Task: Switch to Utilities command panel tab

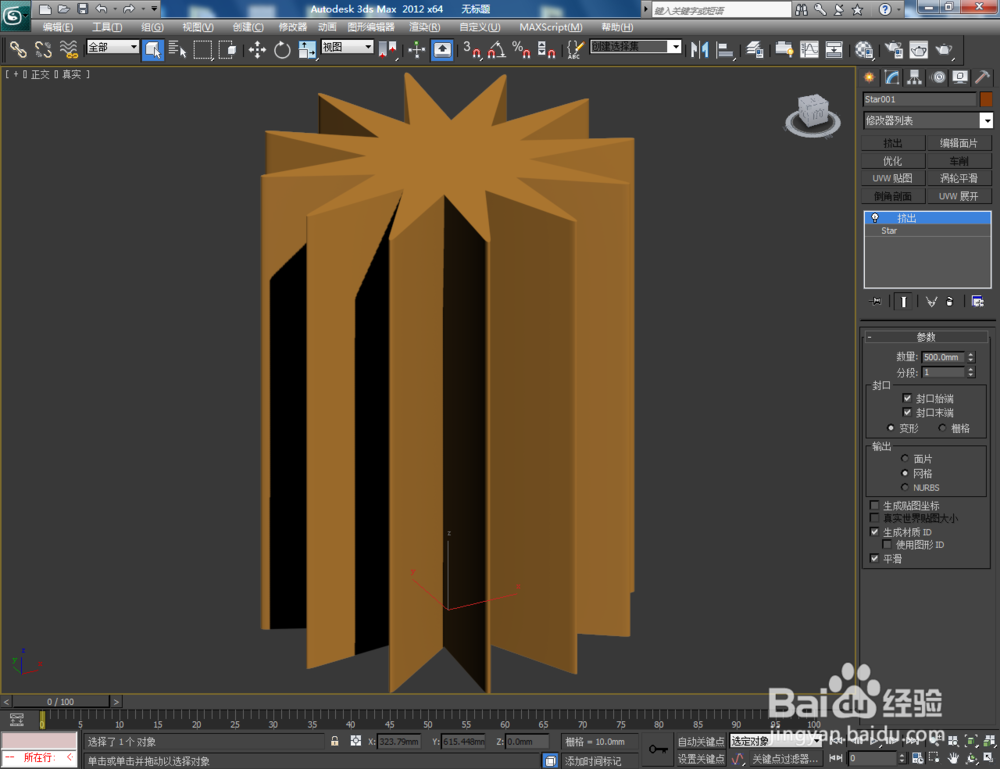Action: tap(983, 78)
